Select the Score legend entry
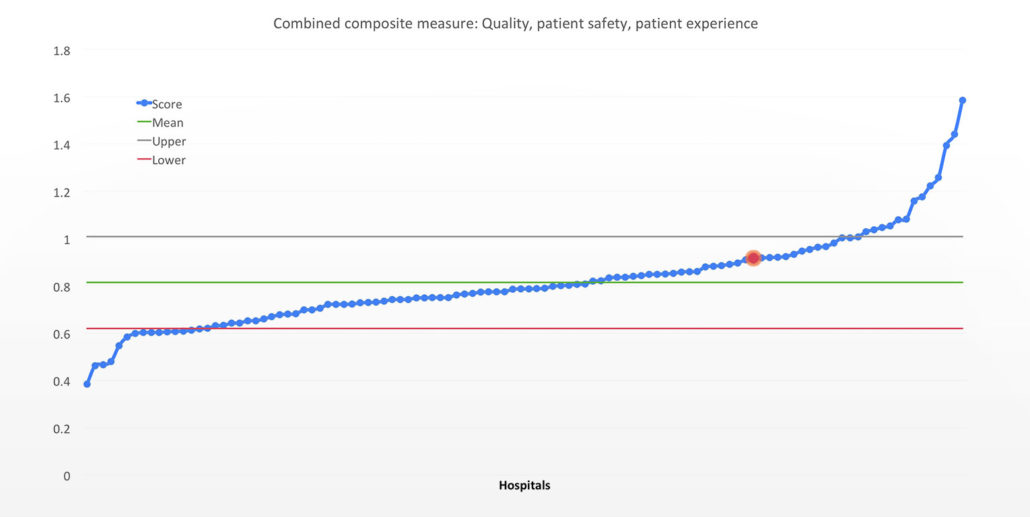 [x=159, y=104]
